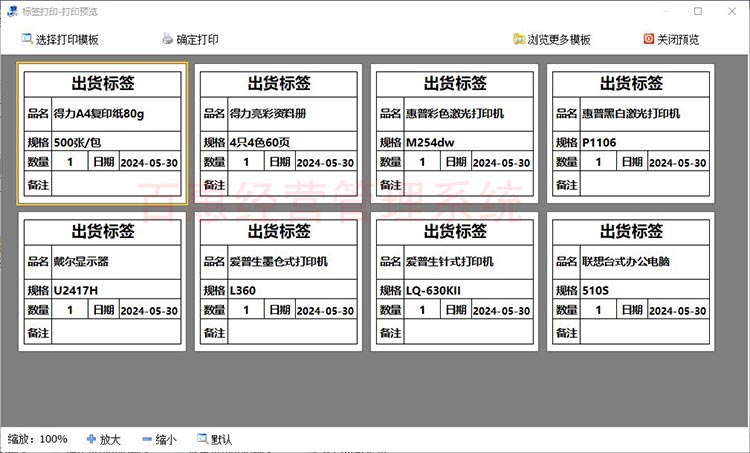Click the 选择打印模板 magnifier icon
Viewport: 750px width, 453px height.
(27, 39)
